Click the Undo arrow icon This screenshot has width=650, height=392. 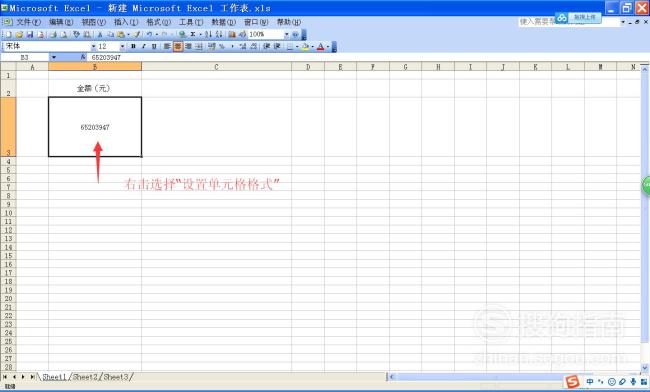tap(150, 34)
